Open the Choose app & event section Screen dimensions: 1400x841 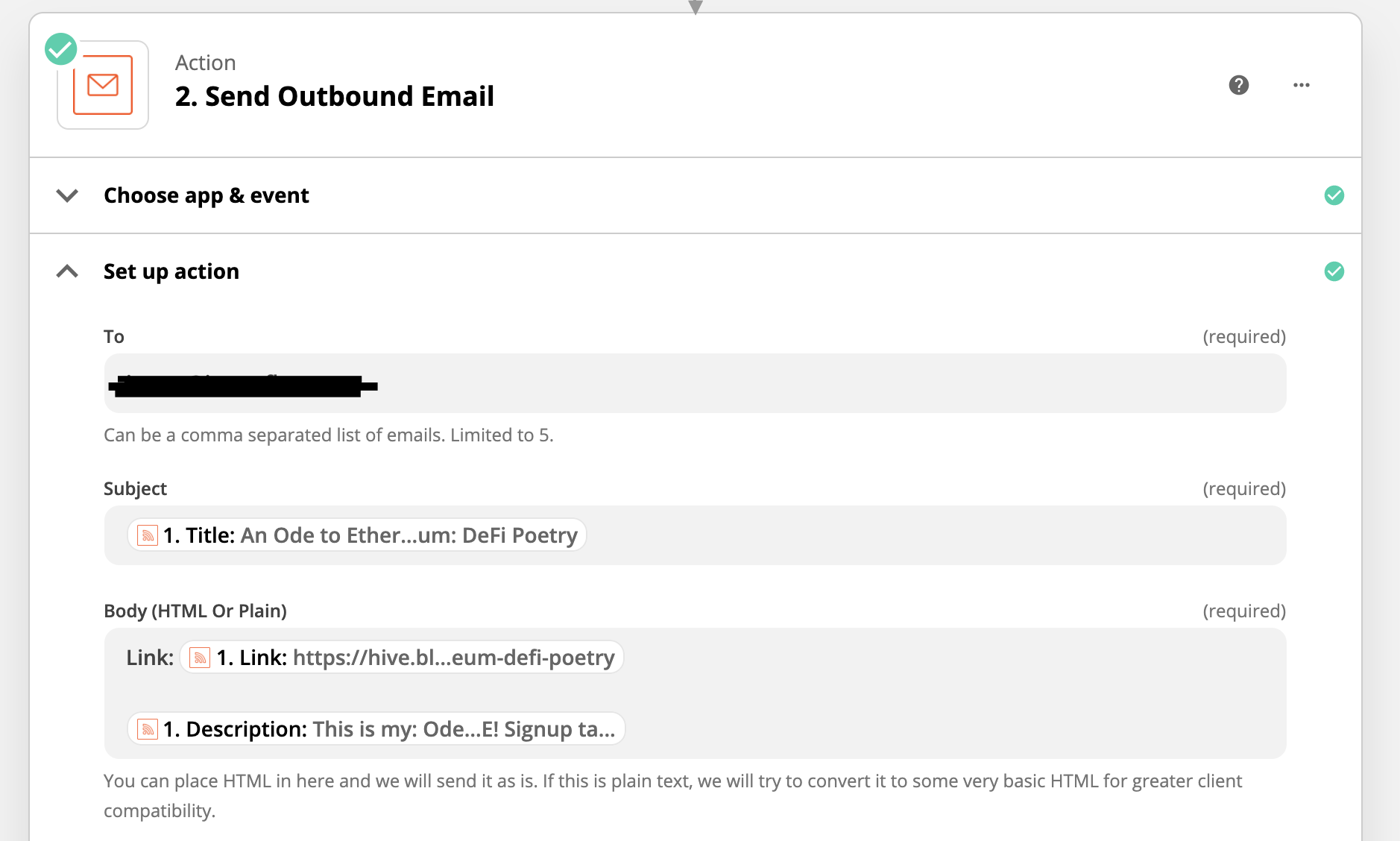pos(696,195)
